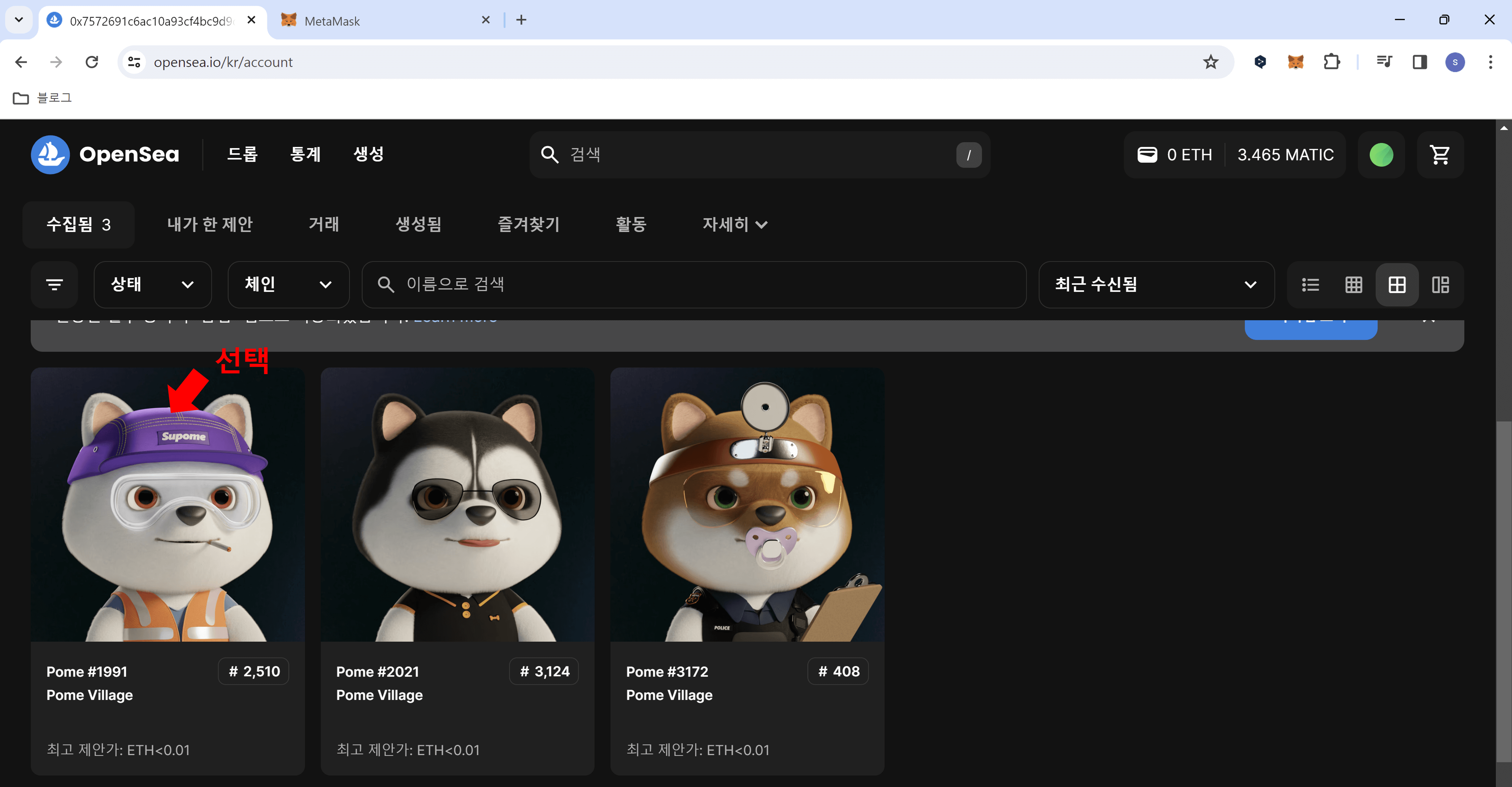Viewport: 1512px width, 787px height.
Task: Open the filter options via the filter icon
Action: (53, 285)
